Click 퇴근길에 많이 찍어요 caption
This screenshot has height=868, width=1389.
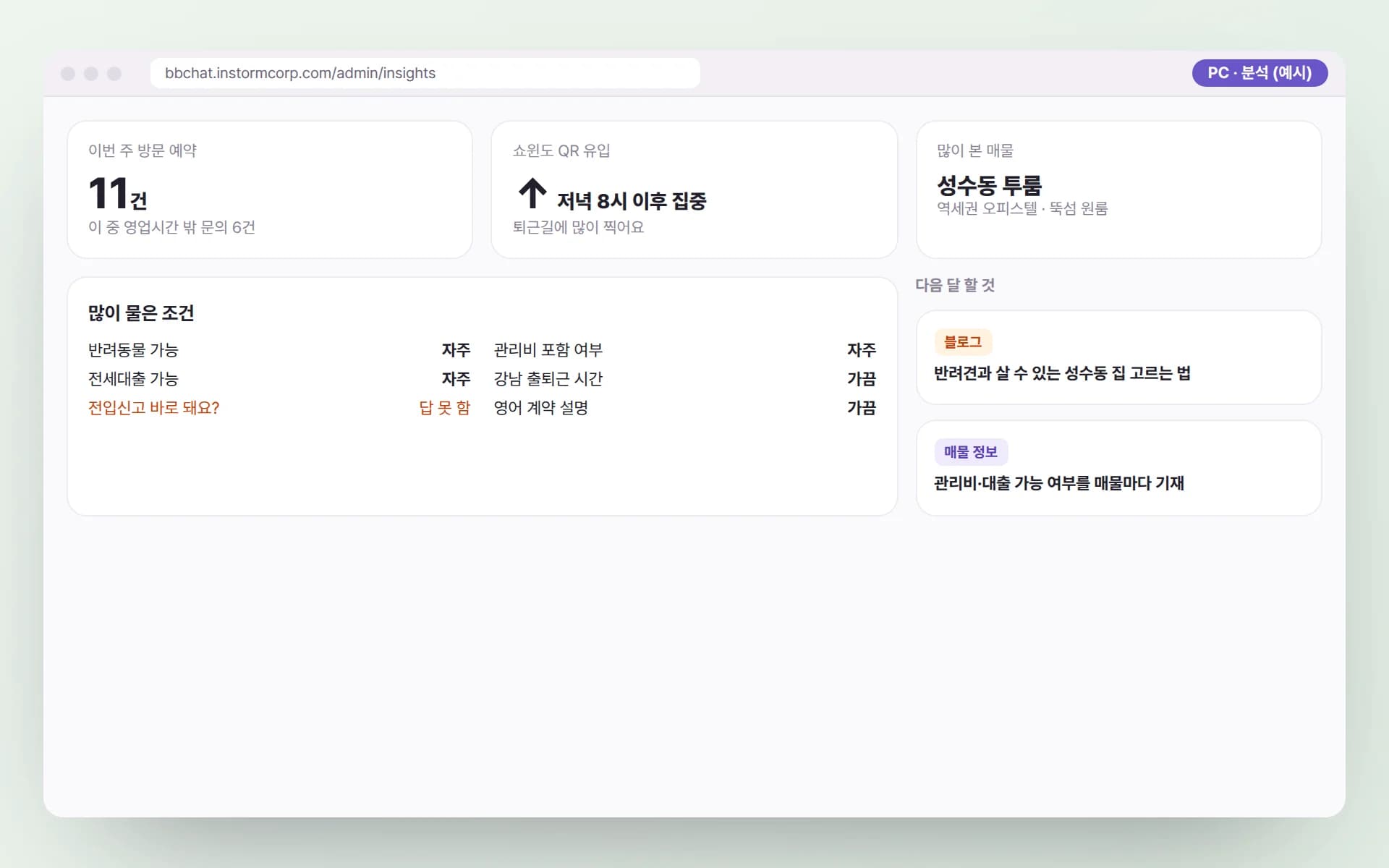[x=578, y=227]
